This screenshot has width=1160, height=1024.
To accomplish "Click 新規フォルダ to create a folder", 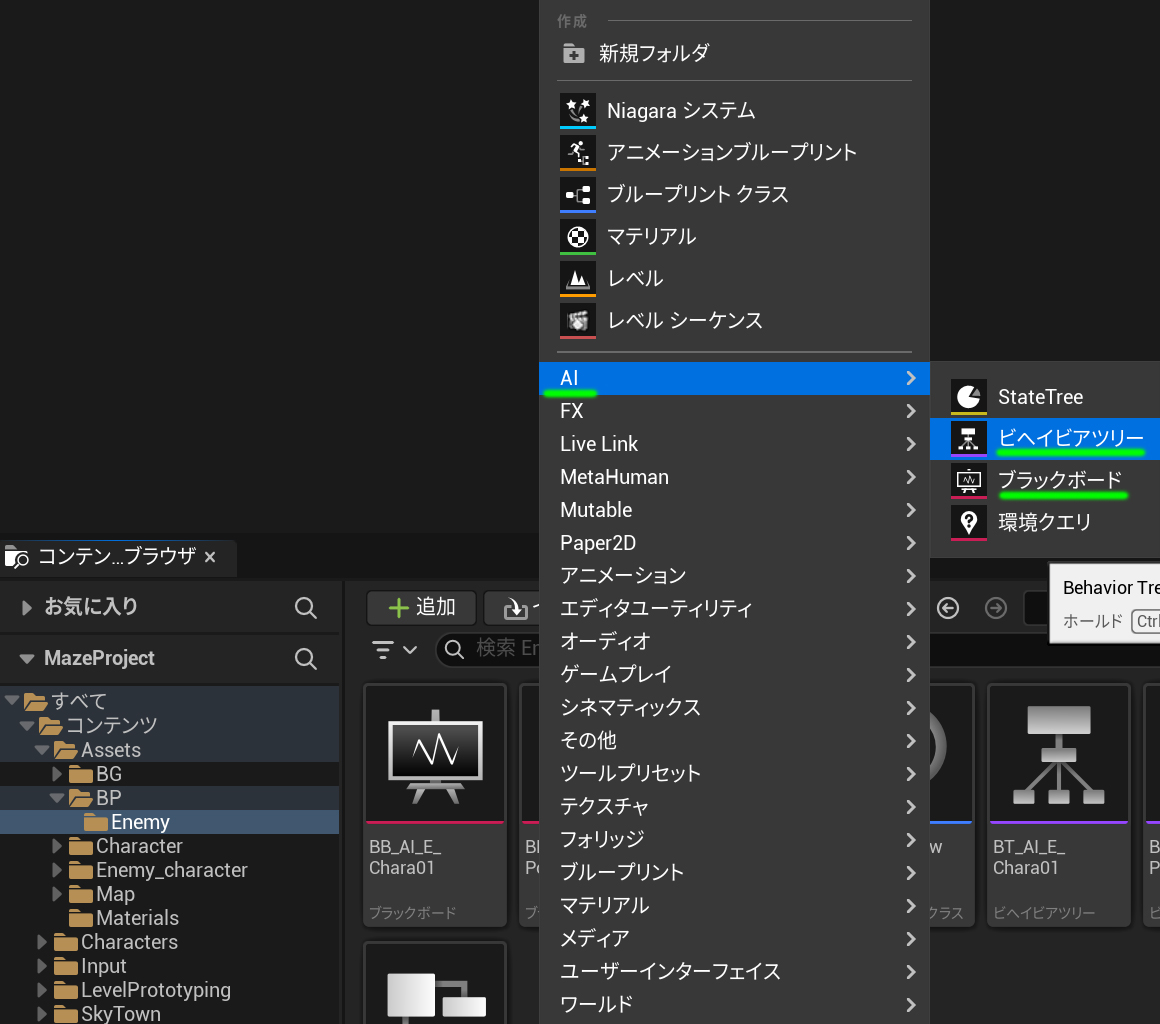I will (x=653, y=53).
